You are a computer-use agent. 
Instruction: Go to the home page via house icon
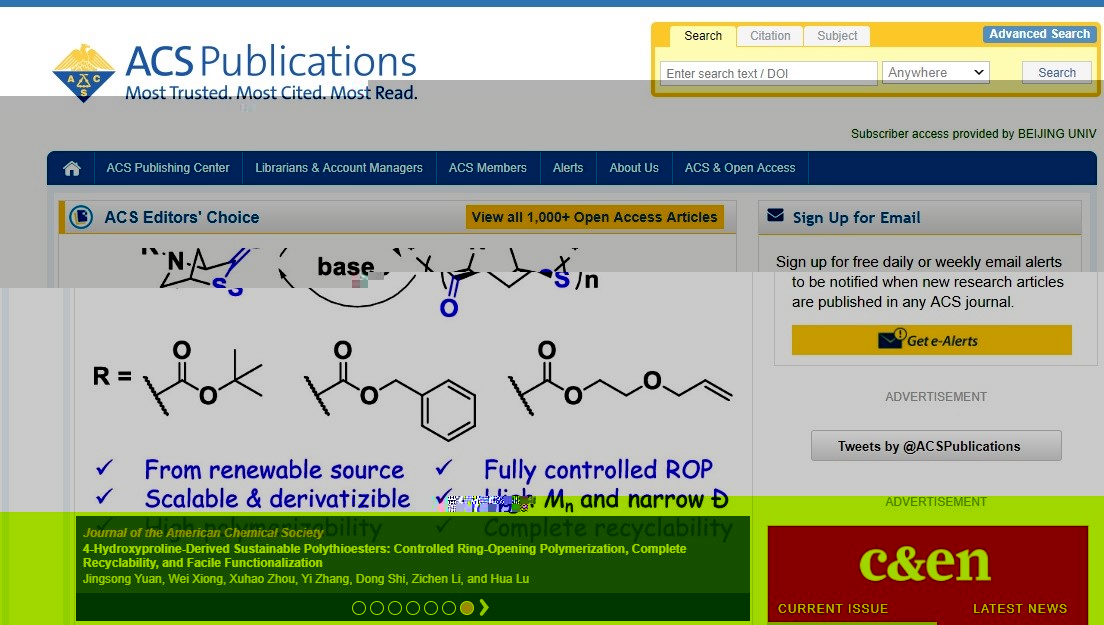click(72, 168)
